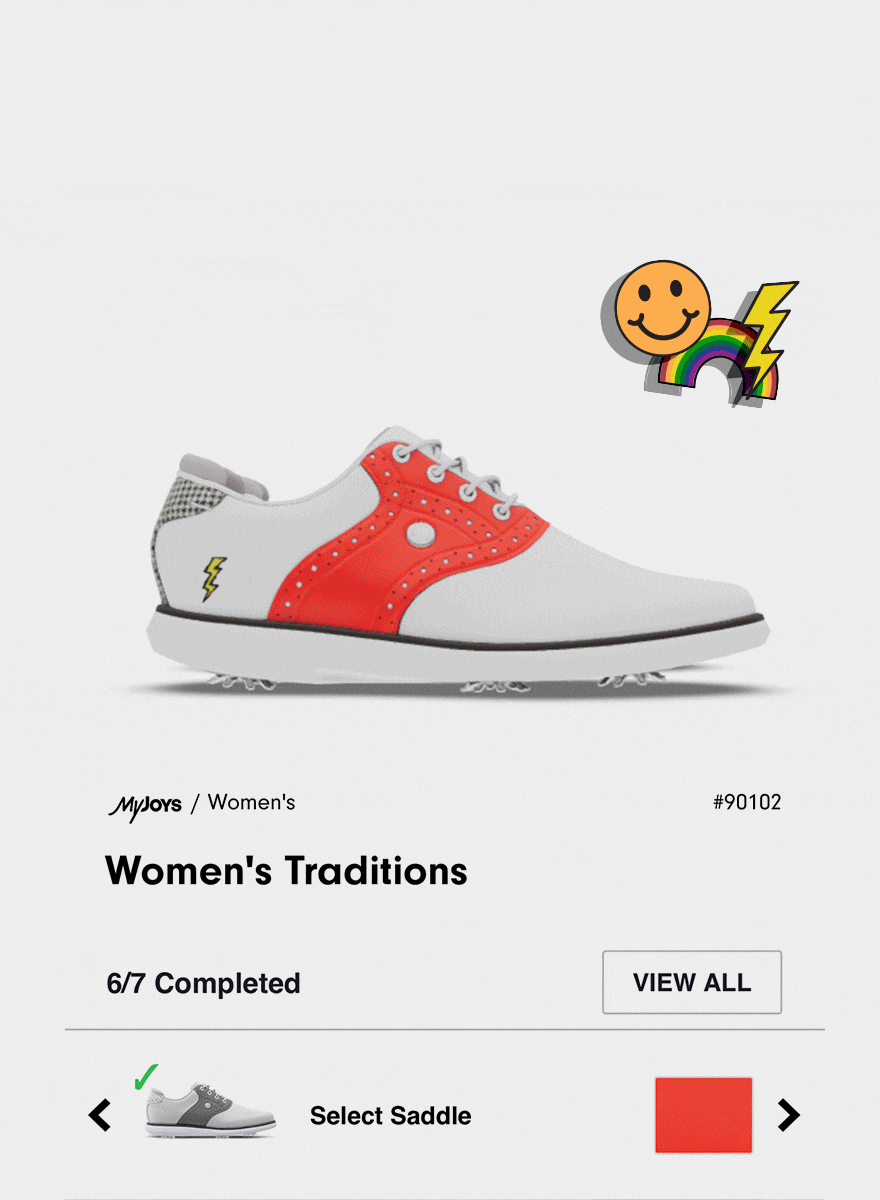880x1200 pixels.
Task: Go to previous option with left arrow
Action: (x=99, y=1114)
